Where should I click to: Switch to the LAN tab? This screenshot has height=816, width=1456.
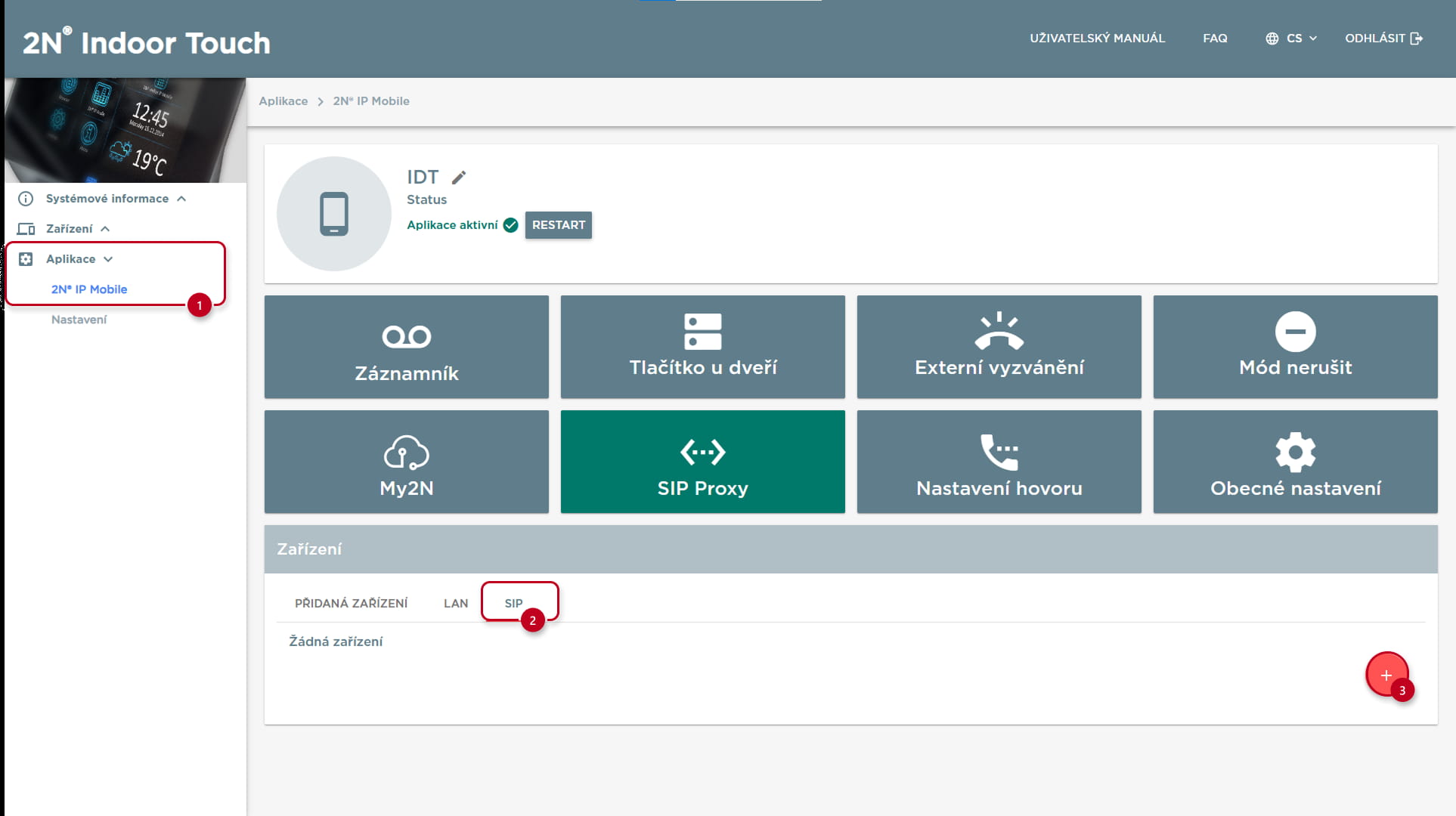click(x=456, y=603)
